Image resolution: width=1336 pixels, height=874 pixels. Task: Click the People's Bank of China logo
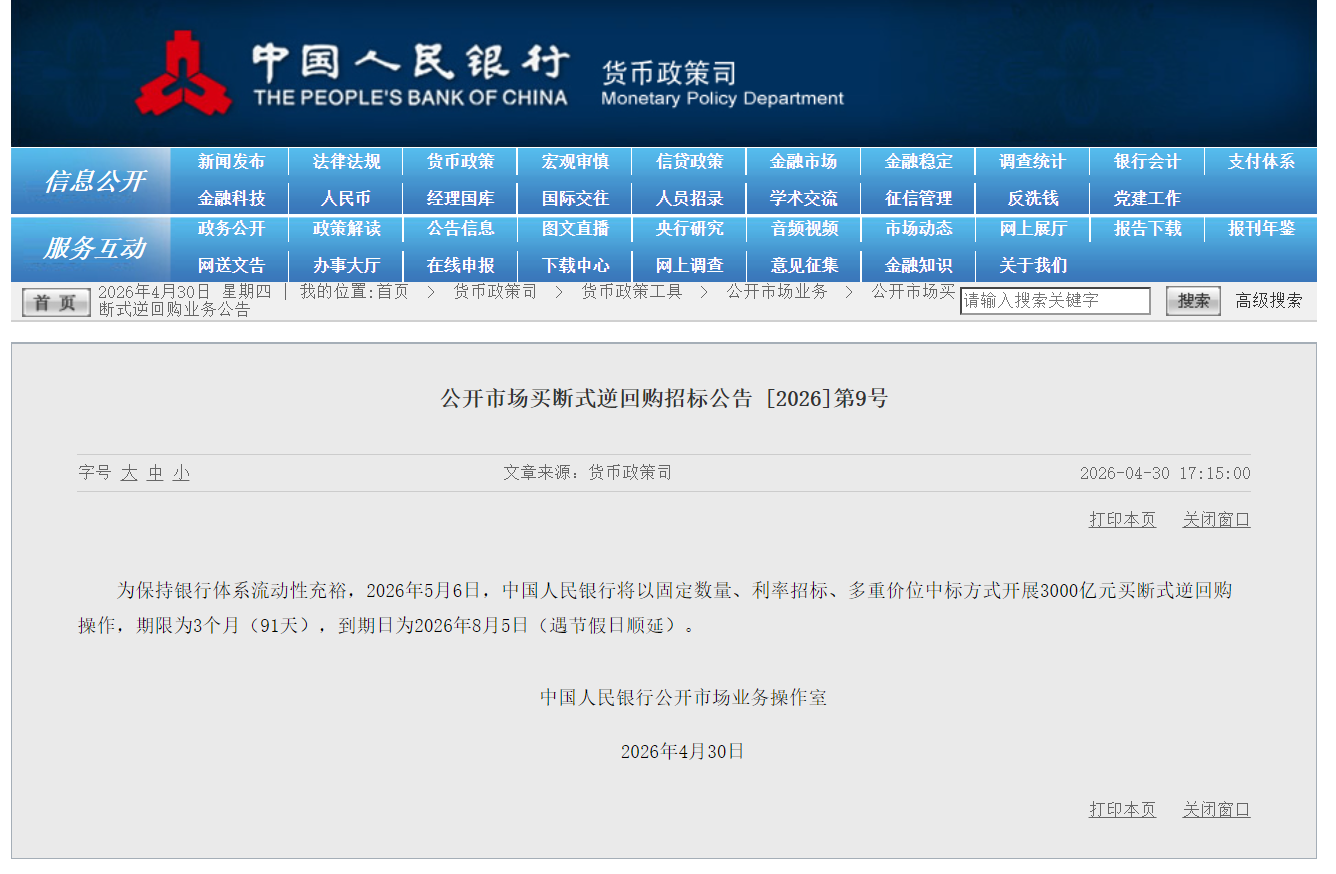(183, 73)
